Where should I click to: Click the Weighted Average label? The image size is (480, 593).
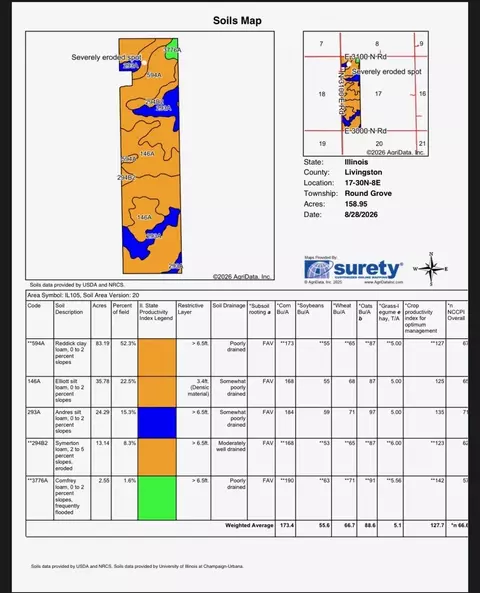point(249,525)
